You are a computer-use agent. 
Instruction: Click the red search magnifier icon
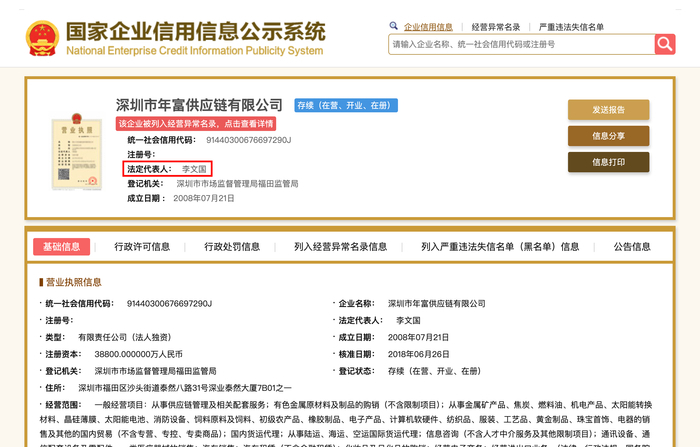(665, 44)
